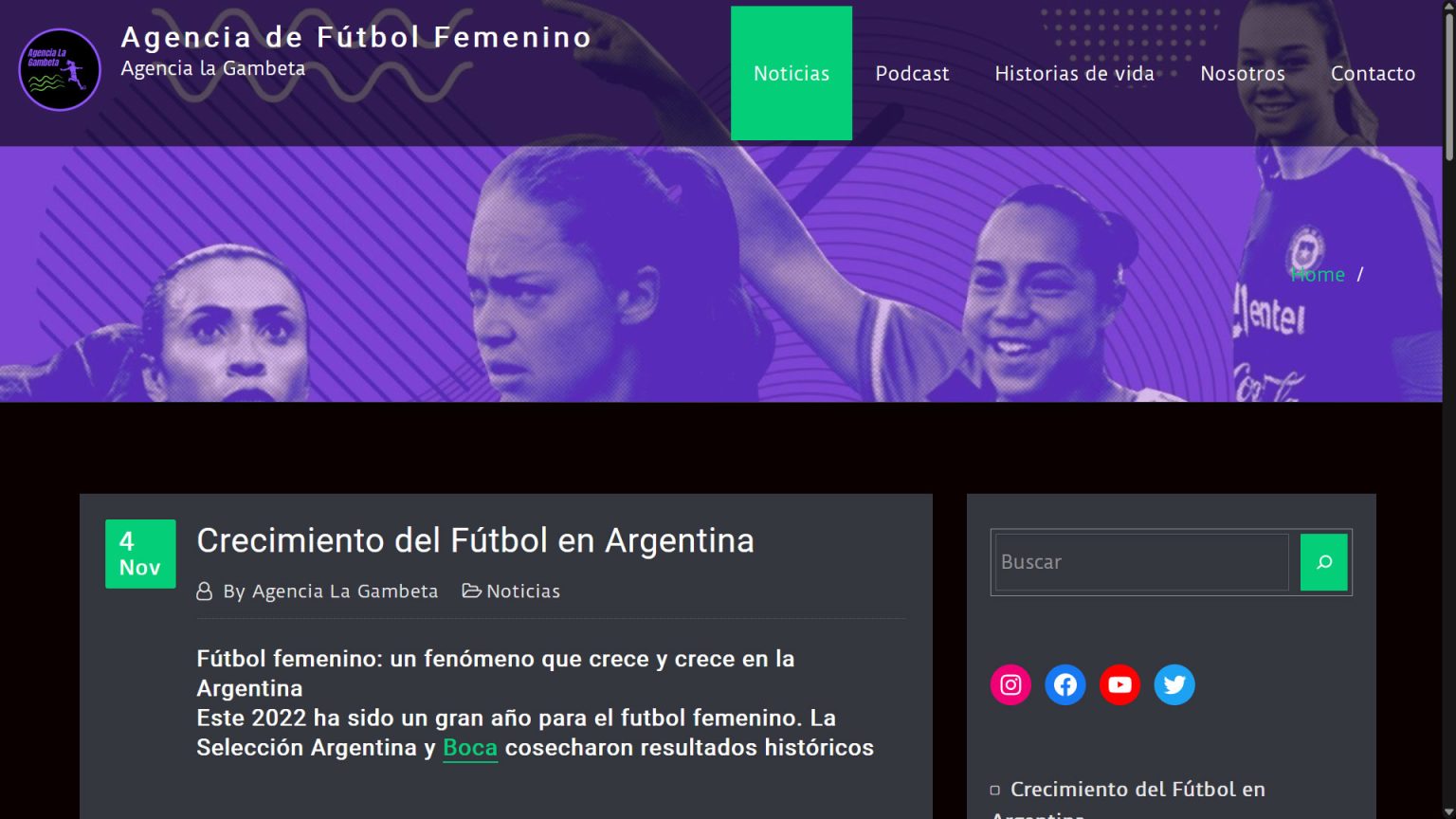Click the Crecimiento del Fútbol en Argentina title

[x=475, y=540]
